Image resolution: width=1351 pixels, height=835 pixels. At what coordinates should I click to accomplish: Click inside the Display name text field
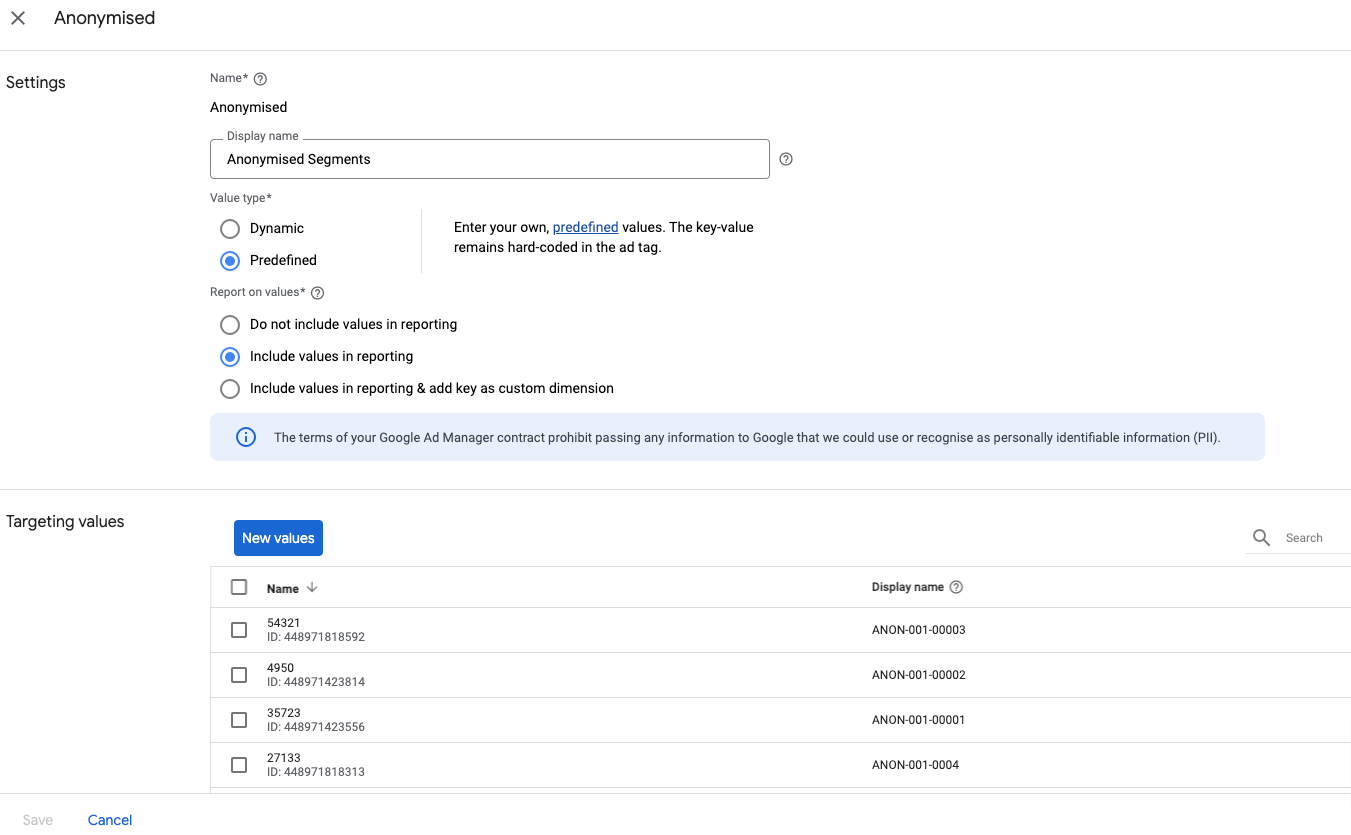[x=489, y=159]
